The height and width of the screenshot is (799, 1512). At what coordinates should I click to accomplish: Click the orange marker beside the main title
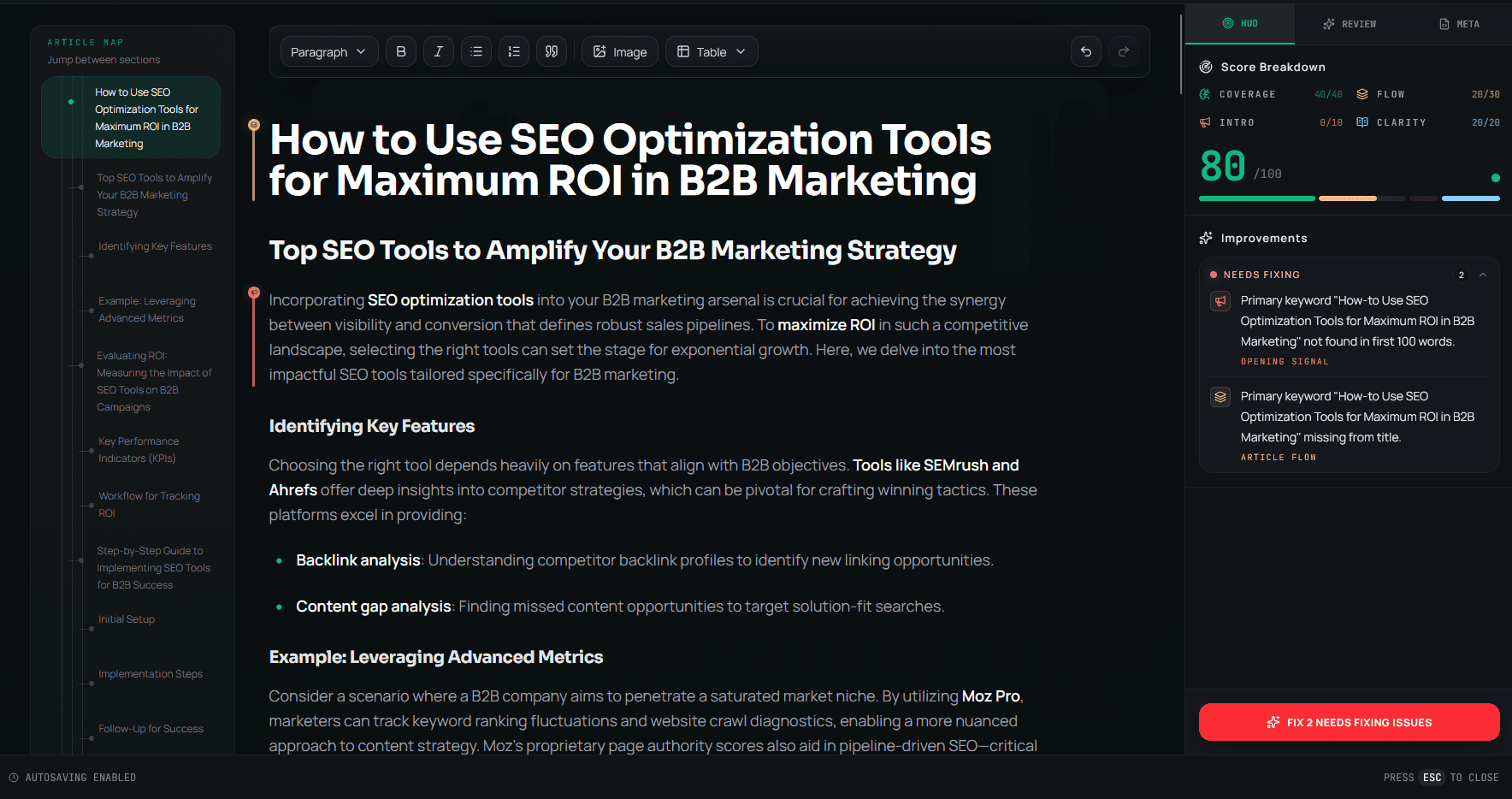tap(253, 125)
